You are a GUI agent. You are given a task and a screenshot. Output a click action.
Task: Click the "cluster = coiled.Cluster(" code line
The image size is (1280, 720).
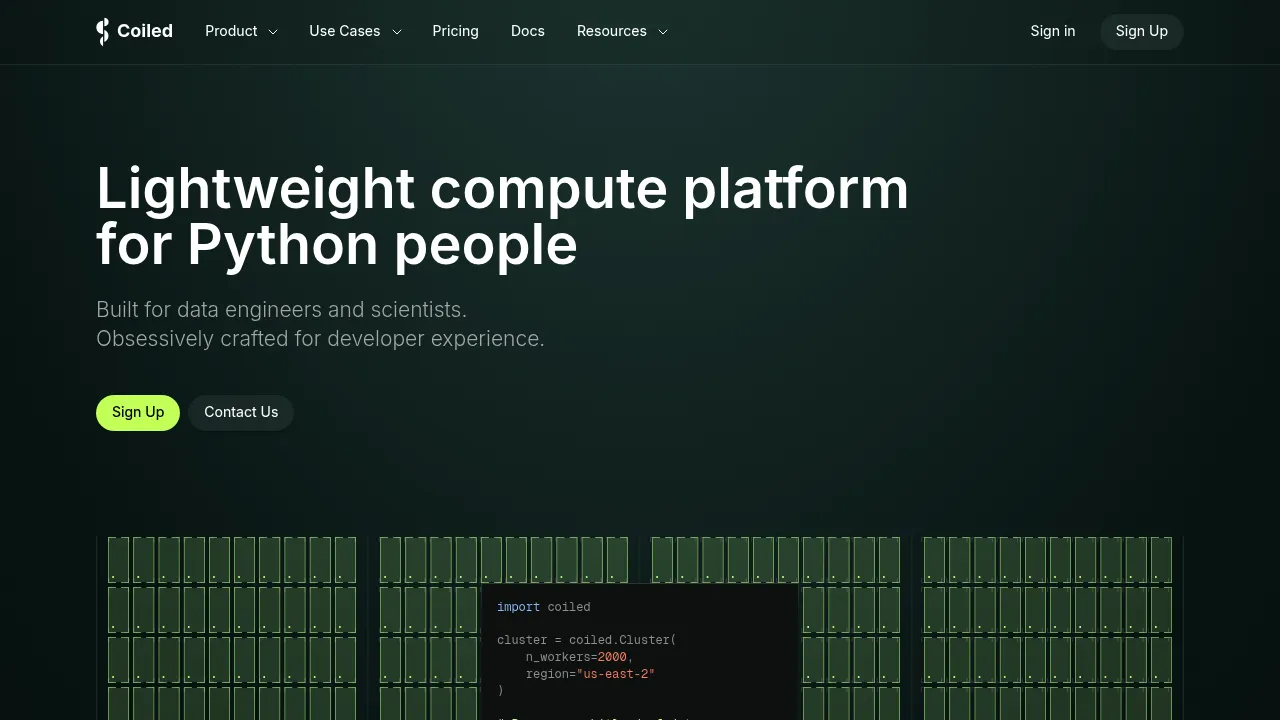(x=587, y=640)
